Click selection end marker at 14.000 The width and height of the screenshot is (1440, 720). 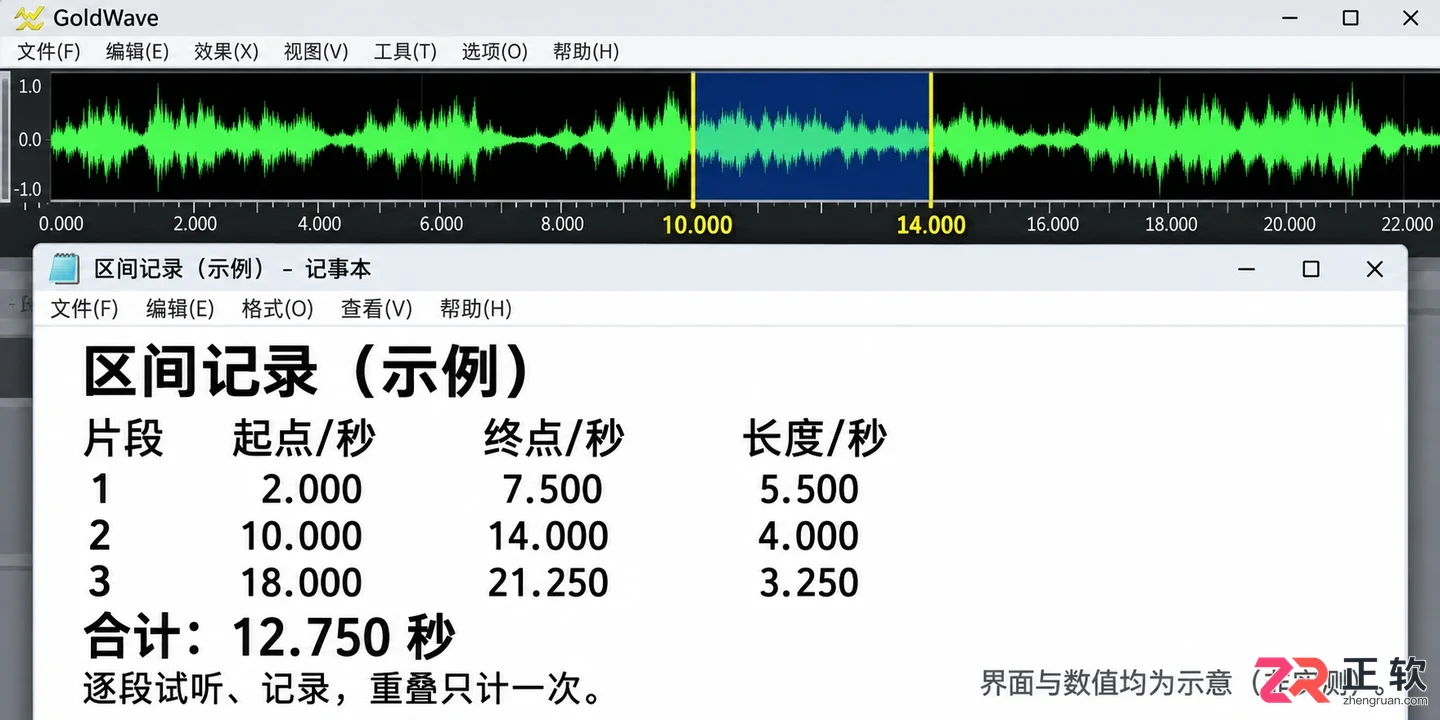pyautogui.click(x=931, y=138)
